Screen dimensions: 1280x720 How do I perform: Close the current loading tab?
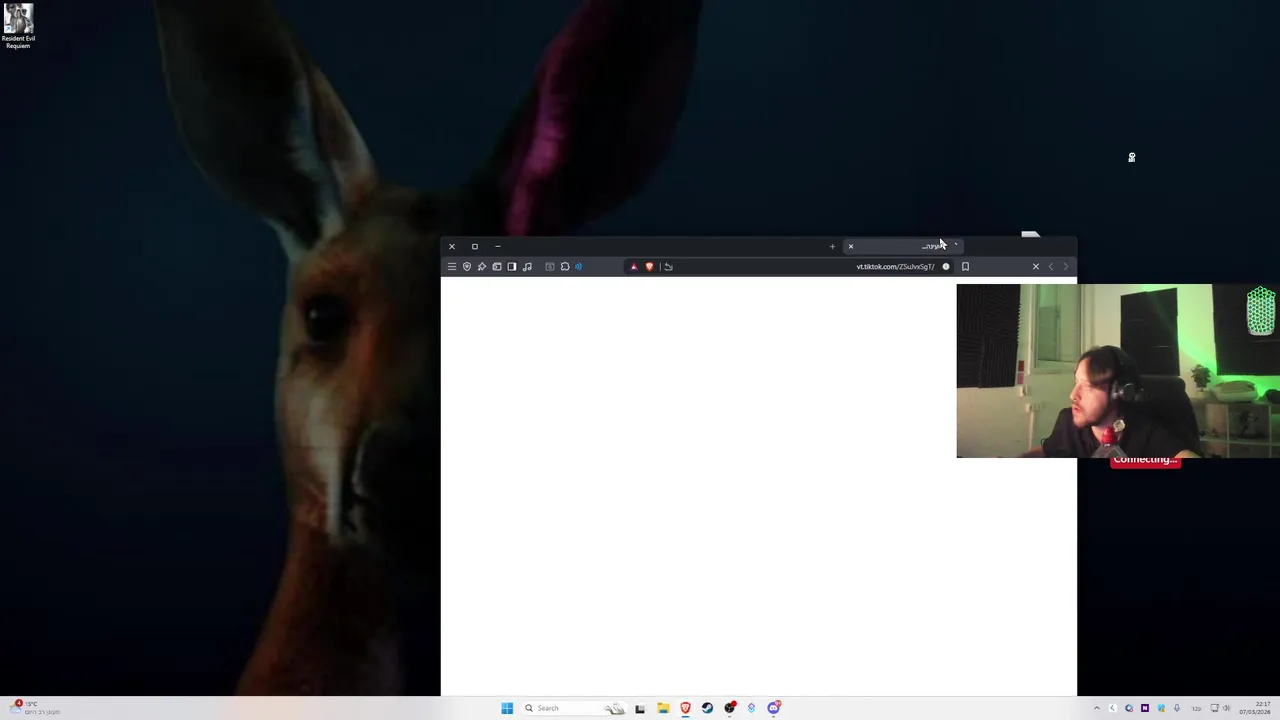851,246
